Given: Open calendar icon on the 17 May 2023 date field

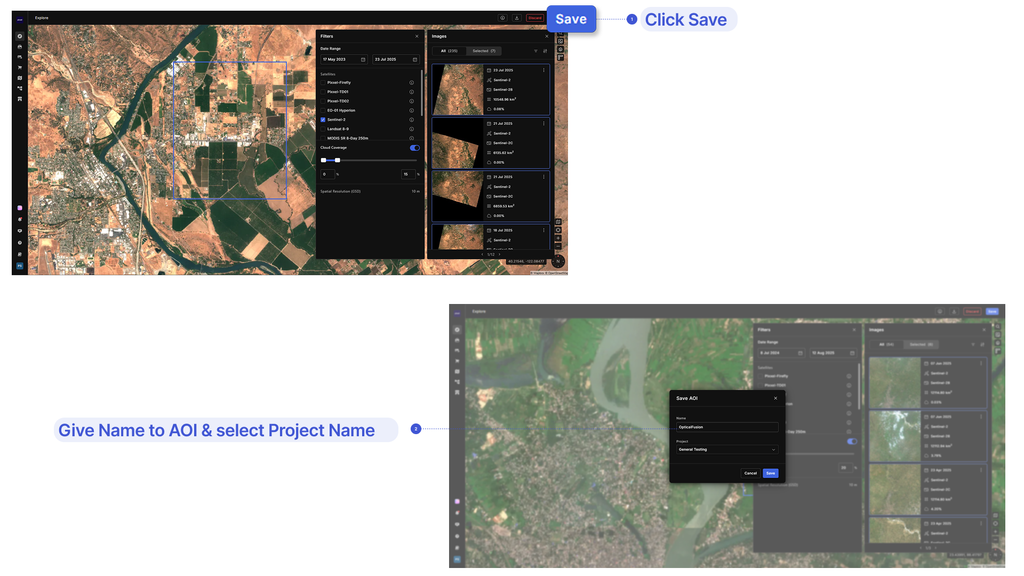Looking at the screenshot, I should pos(363,59).
